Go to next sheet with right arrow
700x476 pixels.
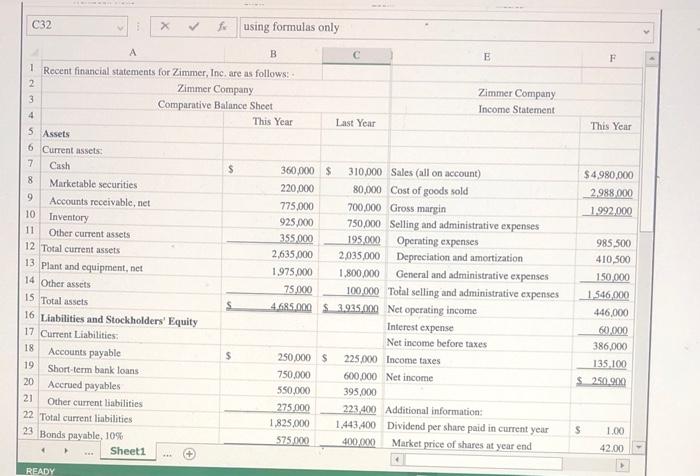66,451
